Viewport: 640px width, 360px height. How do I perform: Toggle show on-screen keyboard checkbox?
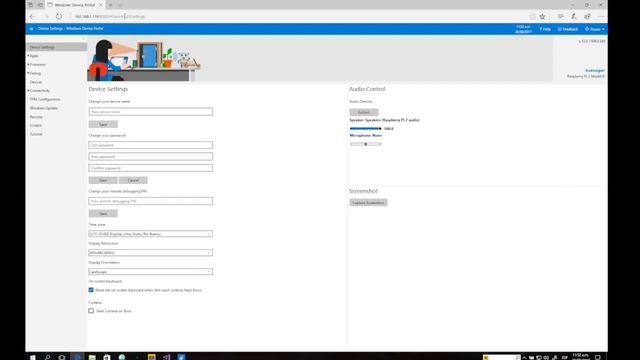point(91,290)
